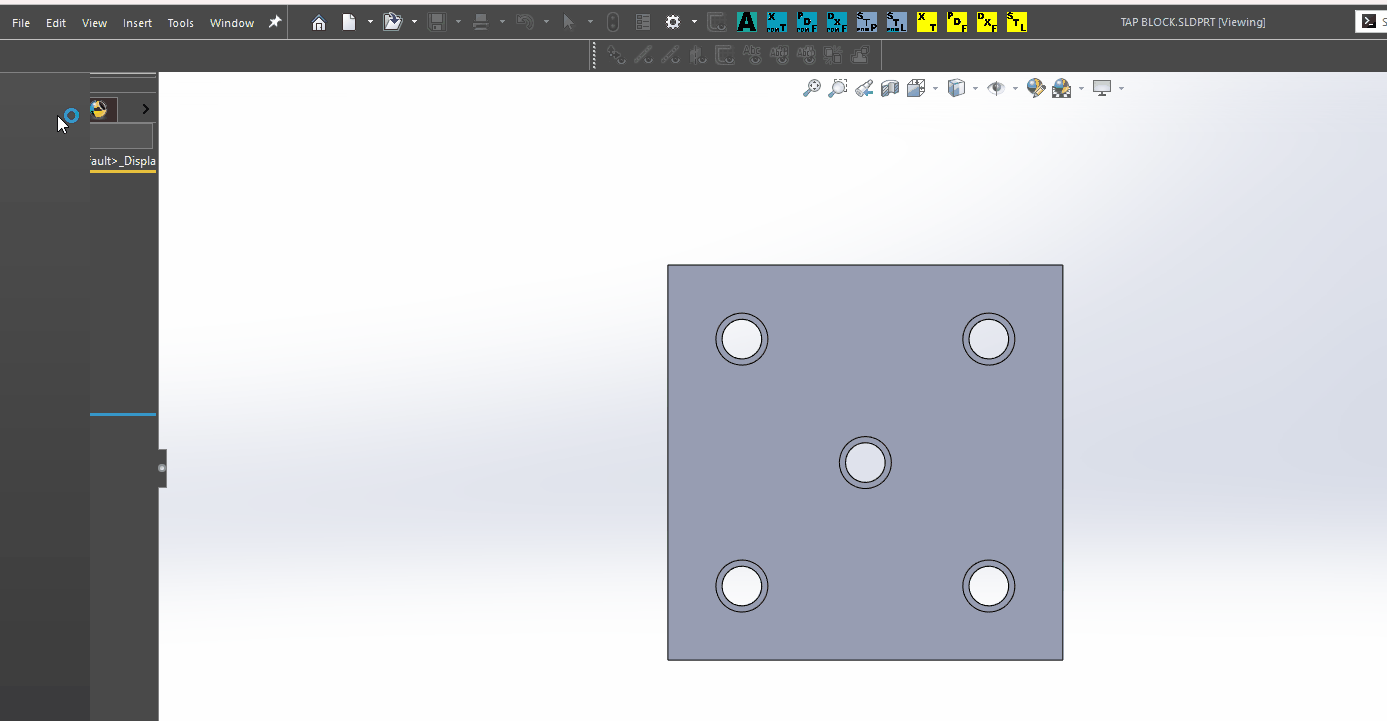Click the Zoom to Fit magnifier icon
The width and height of the screenshot is (1387, 721).
812,88
